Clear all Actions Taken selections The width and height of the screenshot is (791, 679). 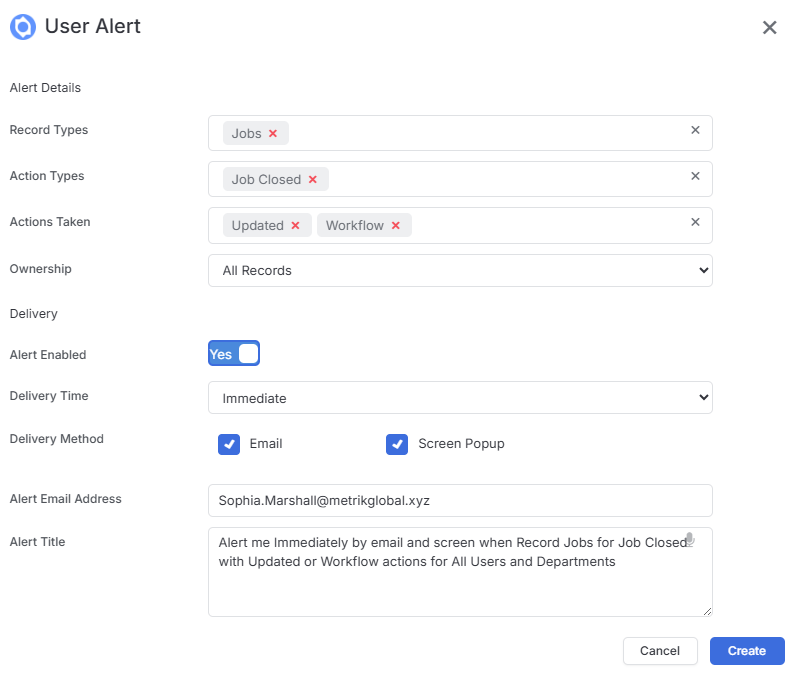pyautogui.click(x=695, y=221)
